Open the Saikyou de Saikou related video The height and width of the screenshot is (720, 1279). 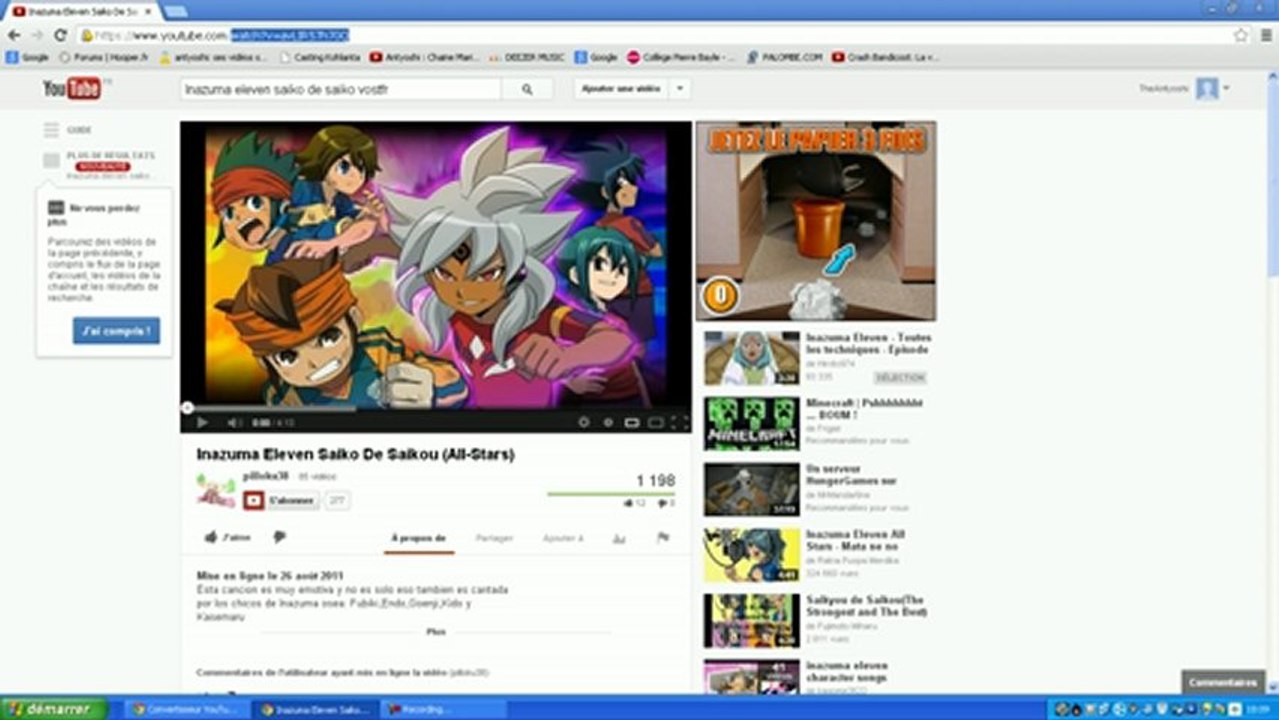click(751, 621)
